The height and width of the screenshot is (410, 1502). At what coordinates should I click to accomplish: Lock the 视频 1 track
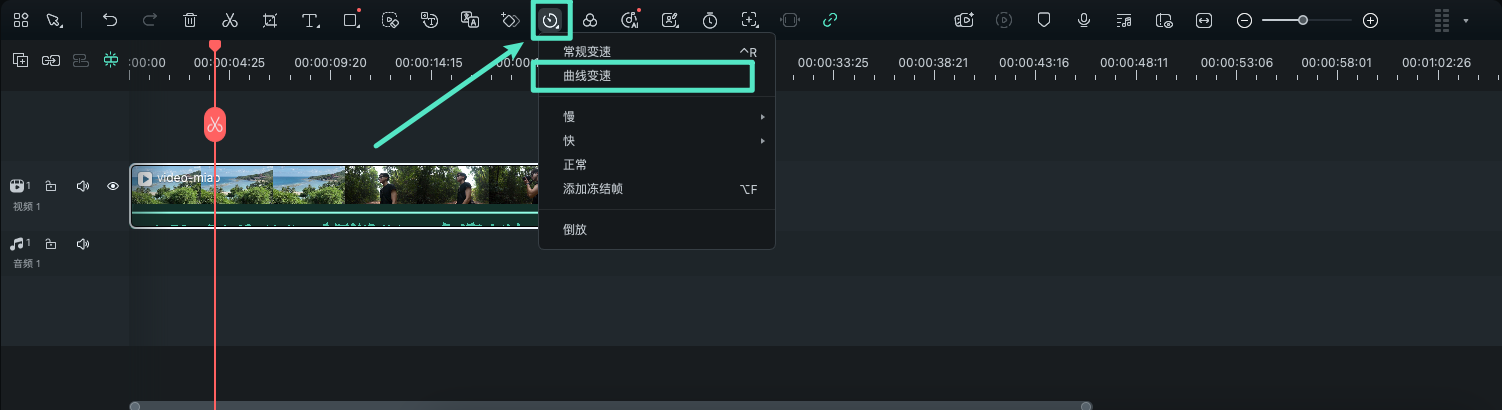click(x=50, y=186)
